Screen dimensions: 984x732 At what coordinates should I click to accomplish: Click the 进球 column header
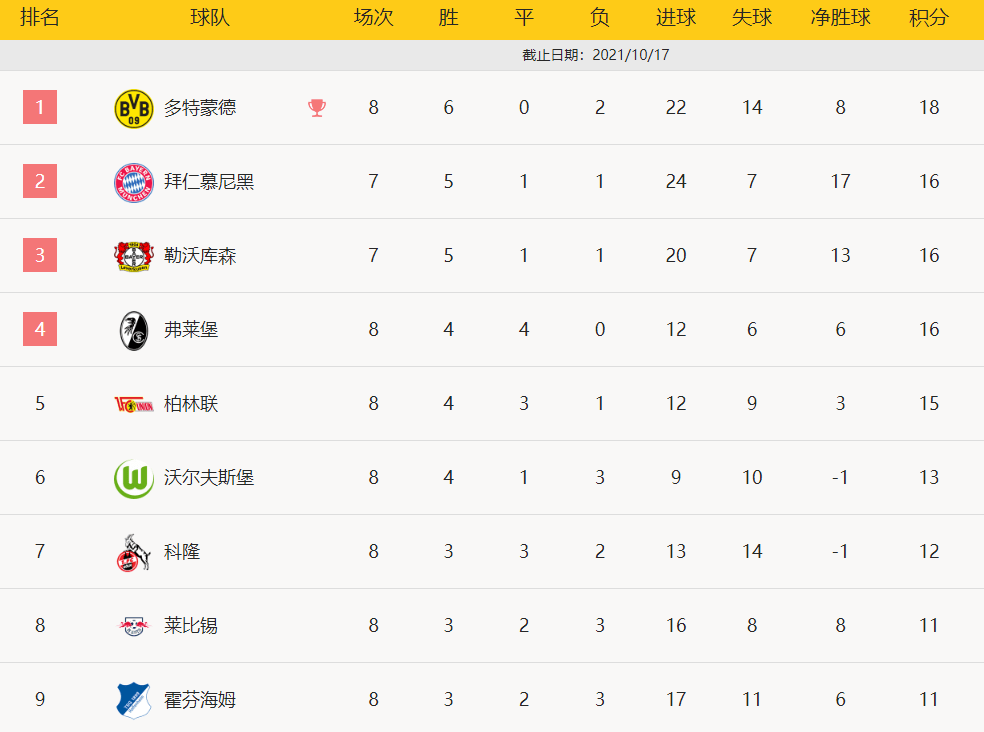[676, 18]
